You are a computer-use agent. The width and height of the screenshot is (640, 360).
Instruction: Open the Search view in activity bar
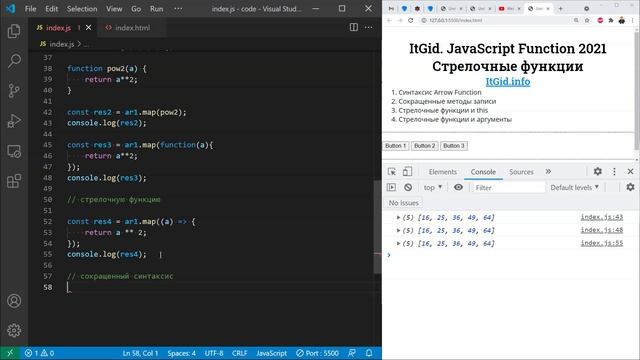tap(14, 61)
